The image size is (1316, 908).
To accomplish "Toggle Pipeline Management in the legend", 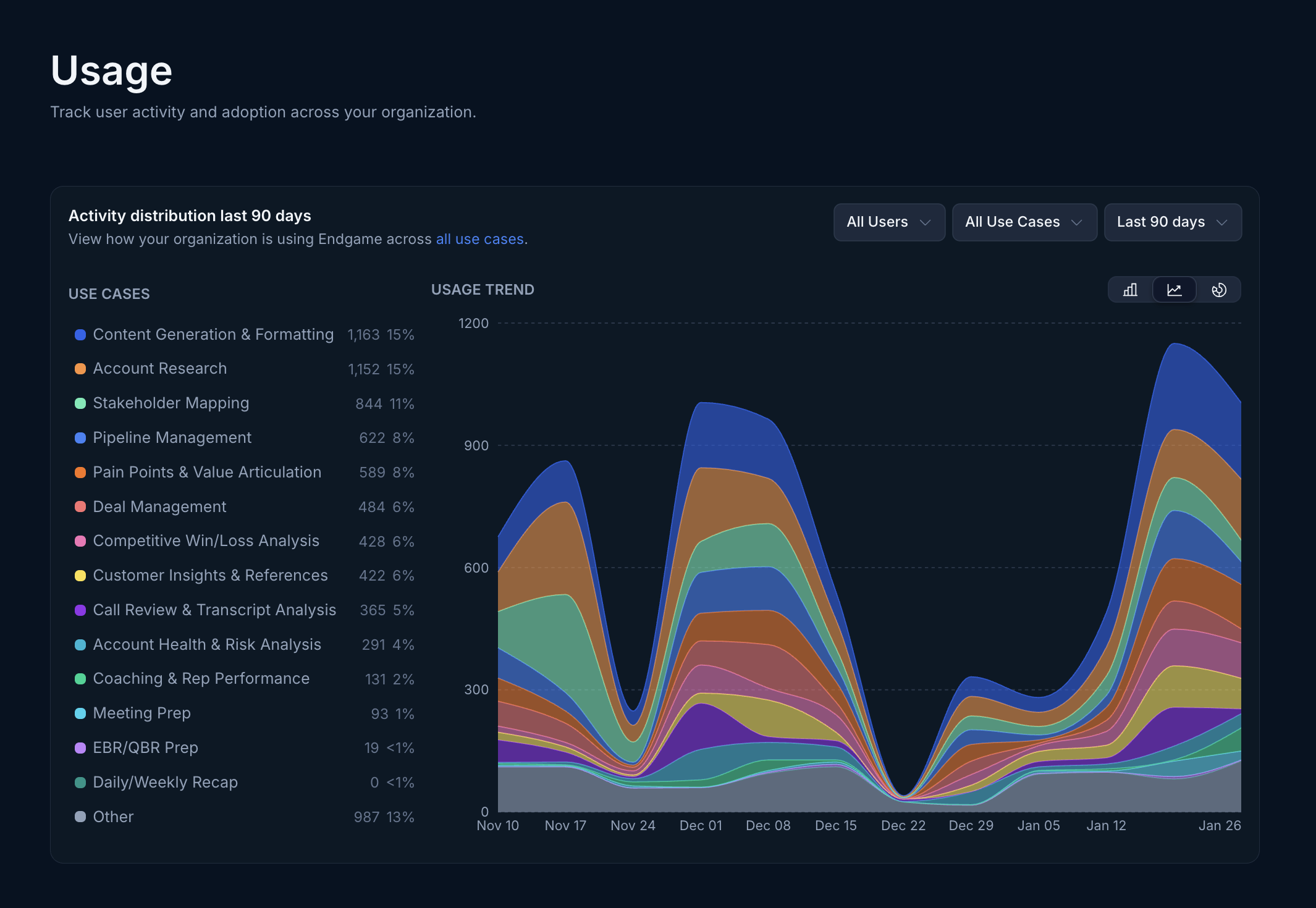I will coord(172,438).
